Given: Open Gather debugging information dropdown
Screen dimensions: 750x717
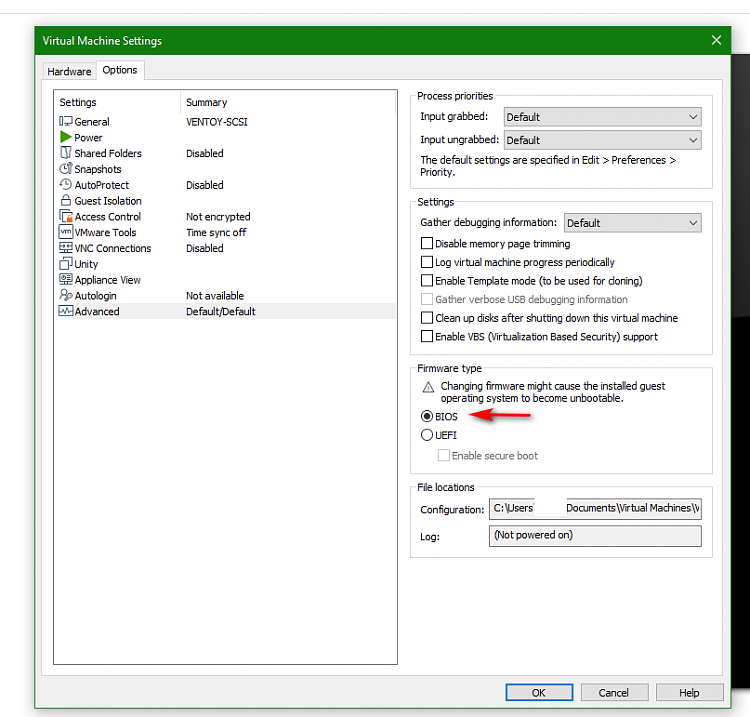Looking at the screenshot, I should coord(633,223).
